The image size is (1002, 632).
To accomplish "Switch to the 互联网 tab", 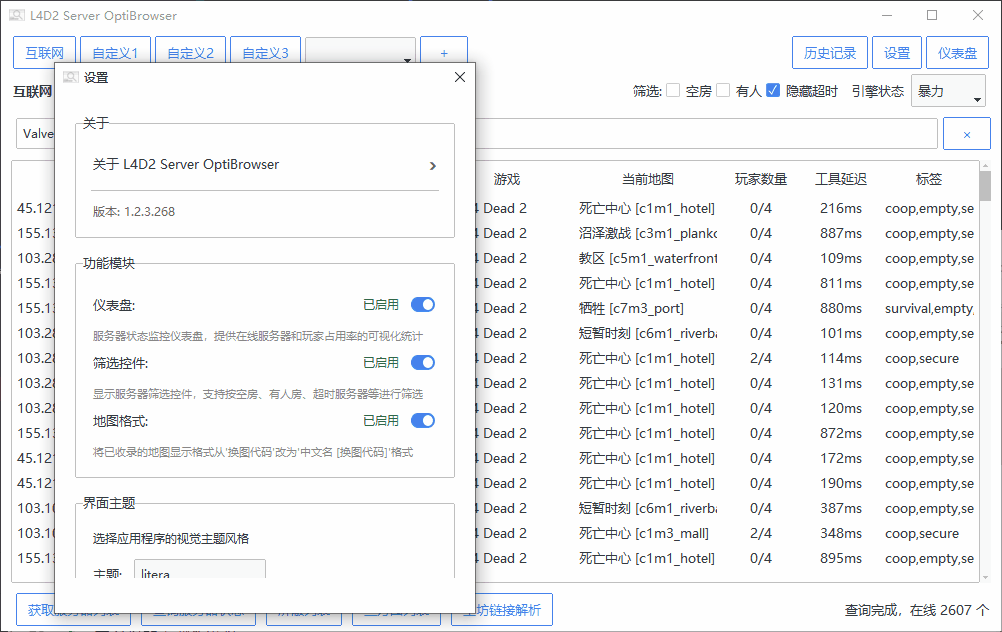I will [x=44, y=54].
